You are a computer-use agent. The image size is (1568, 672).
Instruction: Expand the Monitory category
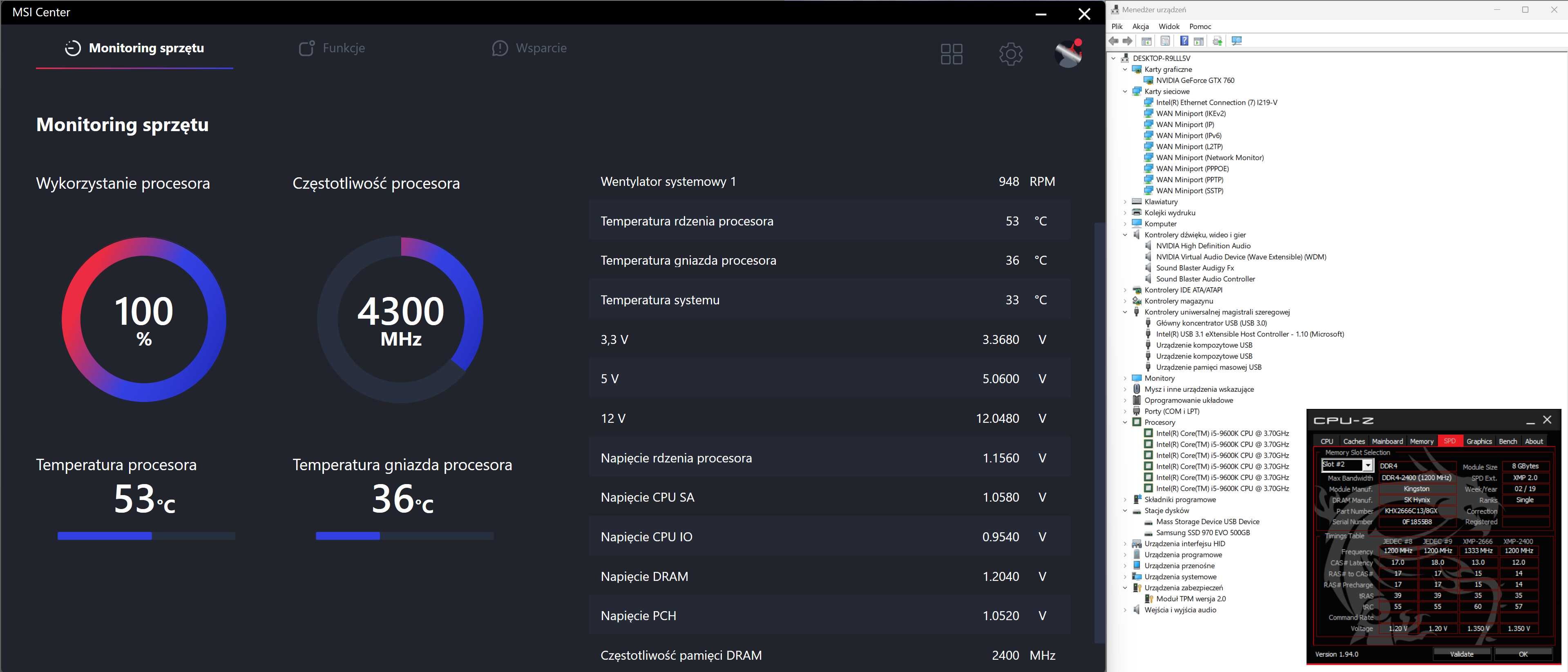point(1125,378)
